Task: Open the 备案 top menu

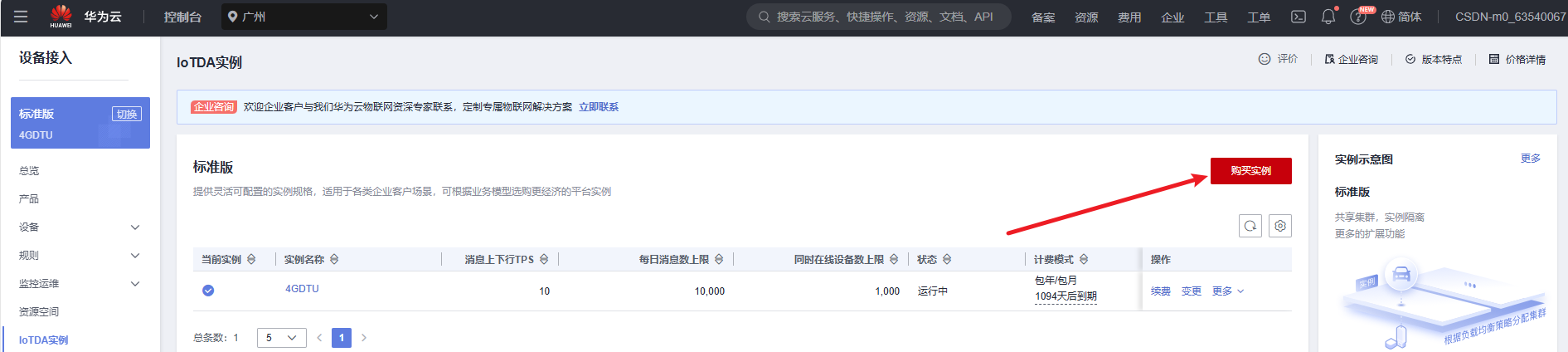Action: click(1043, 17)
